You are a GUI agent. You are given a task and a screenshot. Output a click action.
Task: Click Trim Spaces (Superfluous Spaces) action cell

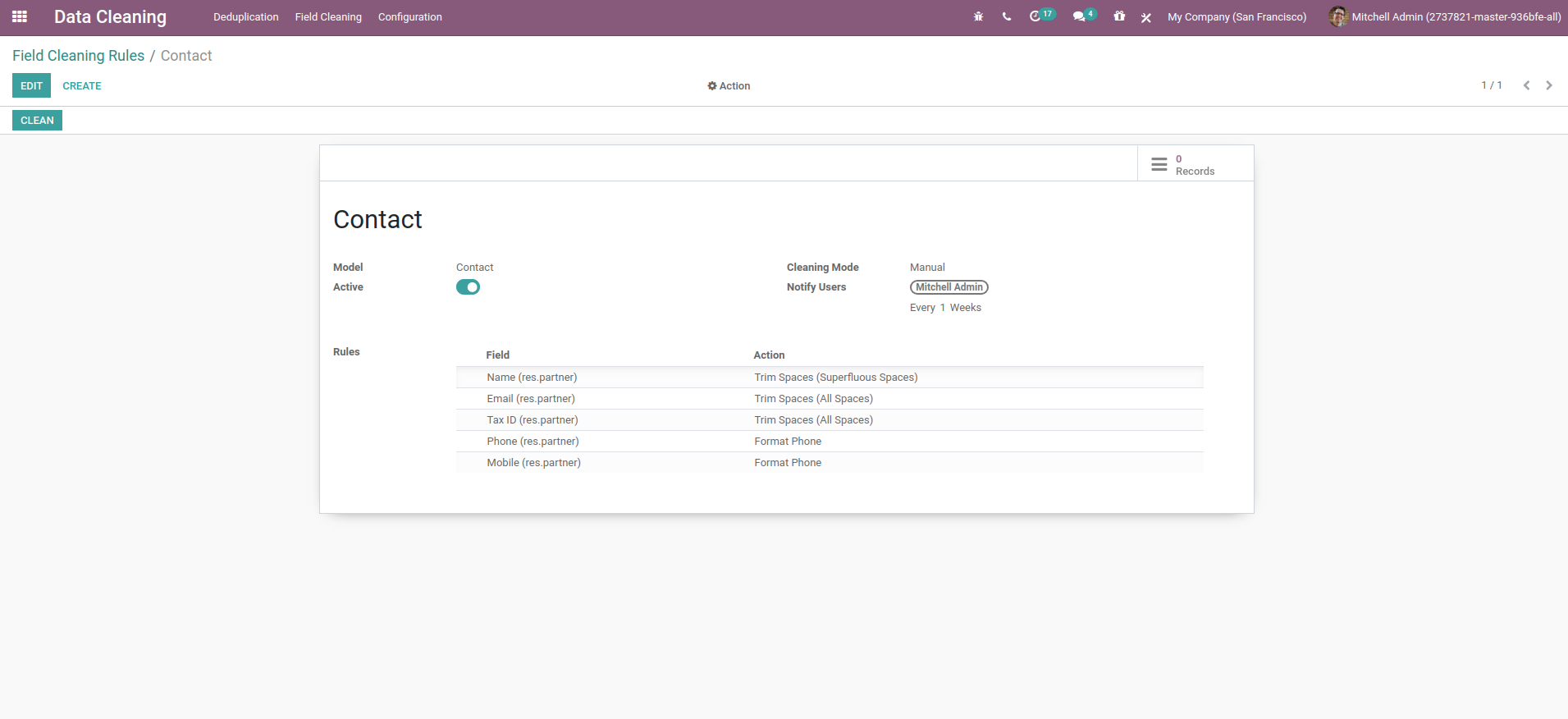pos(836,378)
